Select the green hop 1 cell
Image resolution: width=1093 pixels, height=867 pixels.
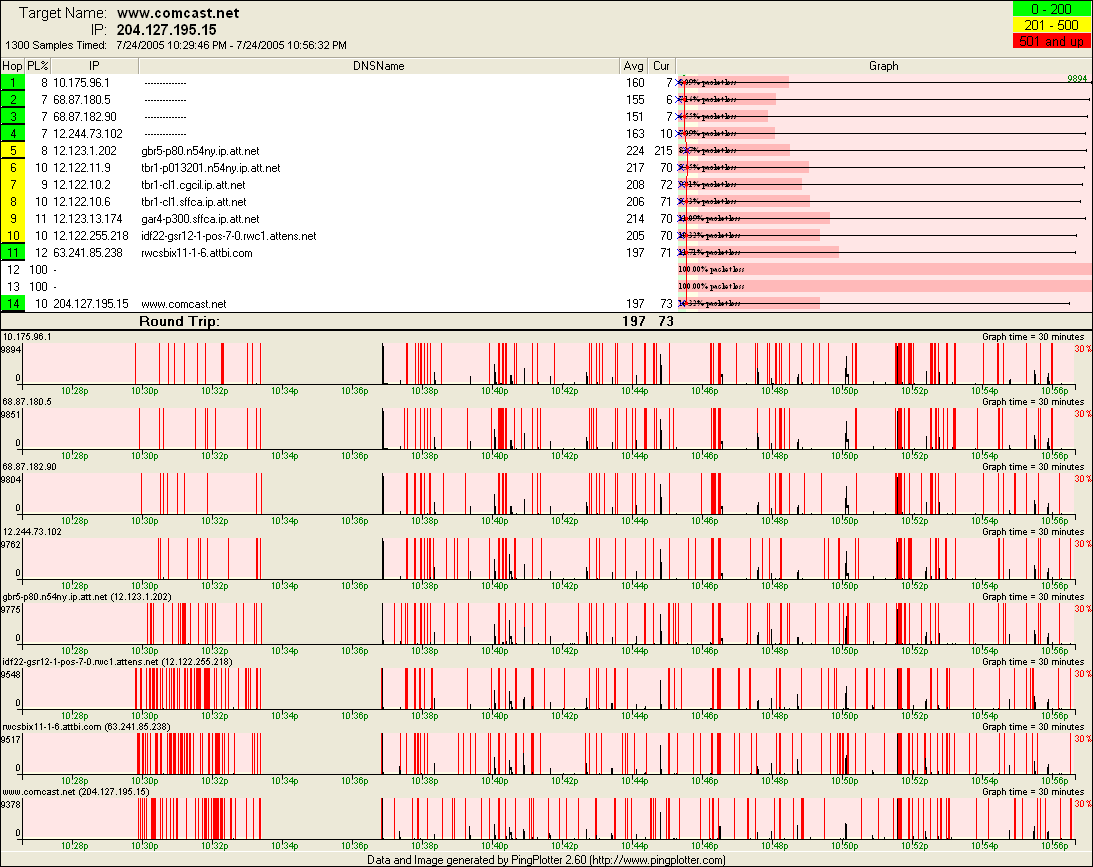13,83
